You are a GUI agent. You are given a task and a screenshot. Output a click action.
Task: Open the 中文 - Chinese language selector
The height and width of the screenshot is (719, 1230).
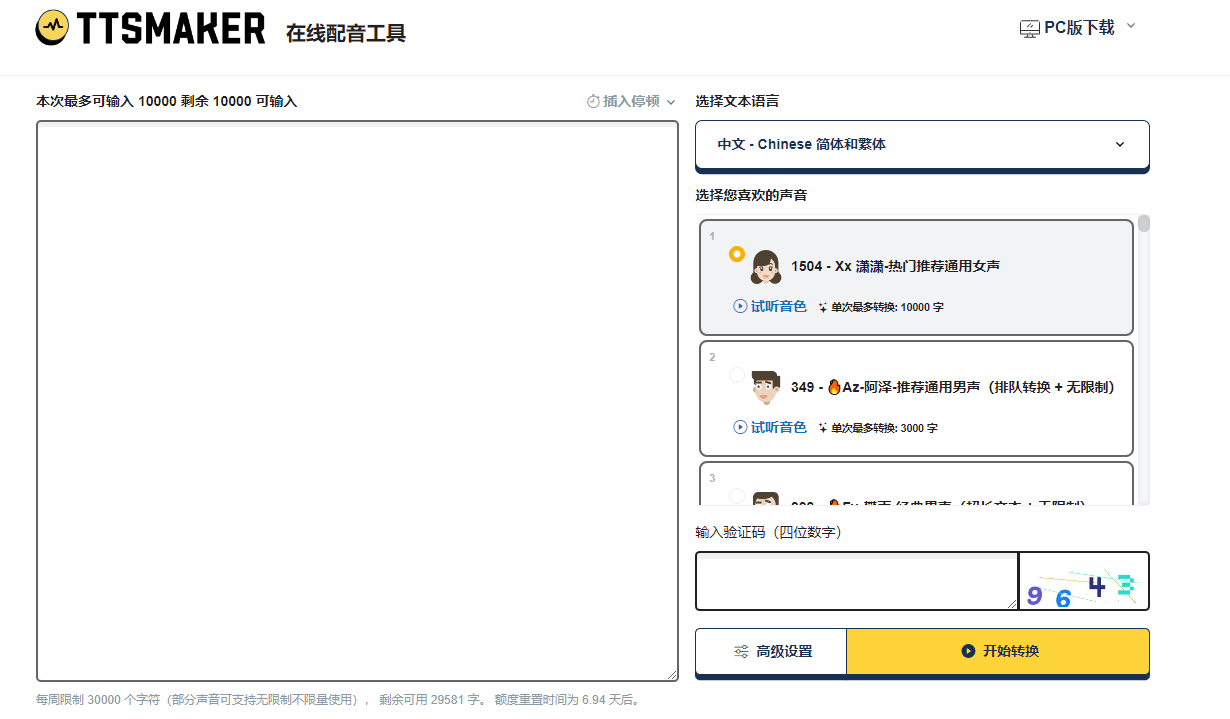coord(922,145)
